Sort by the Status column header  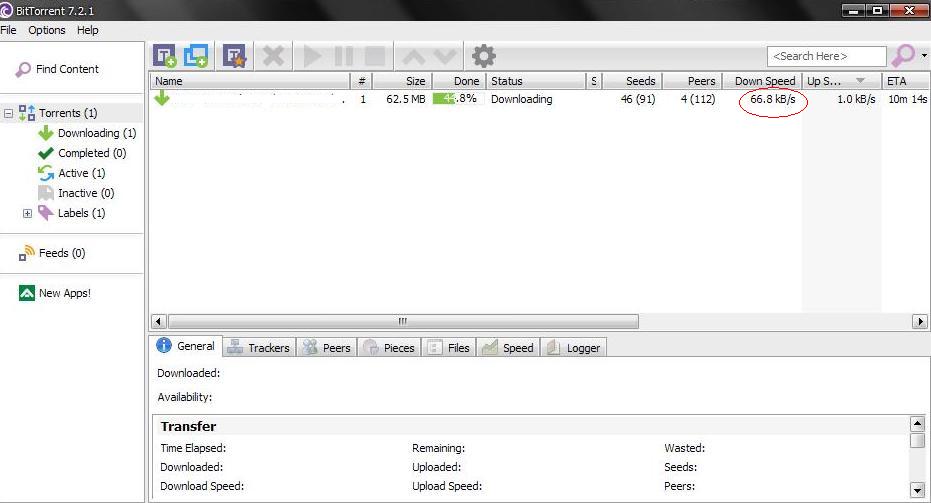536,81
